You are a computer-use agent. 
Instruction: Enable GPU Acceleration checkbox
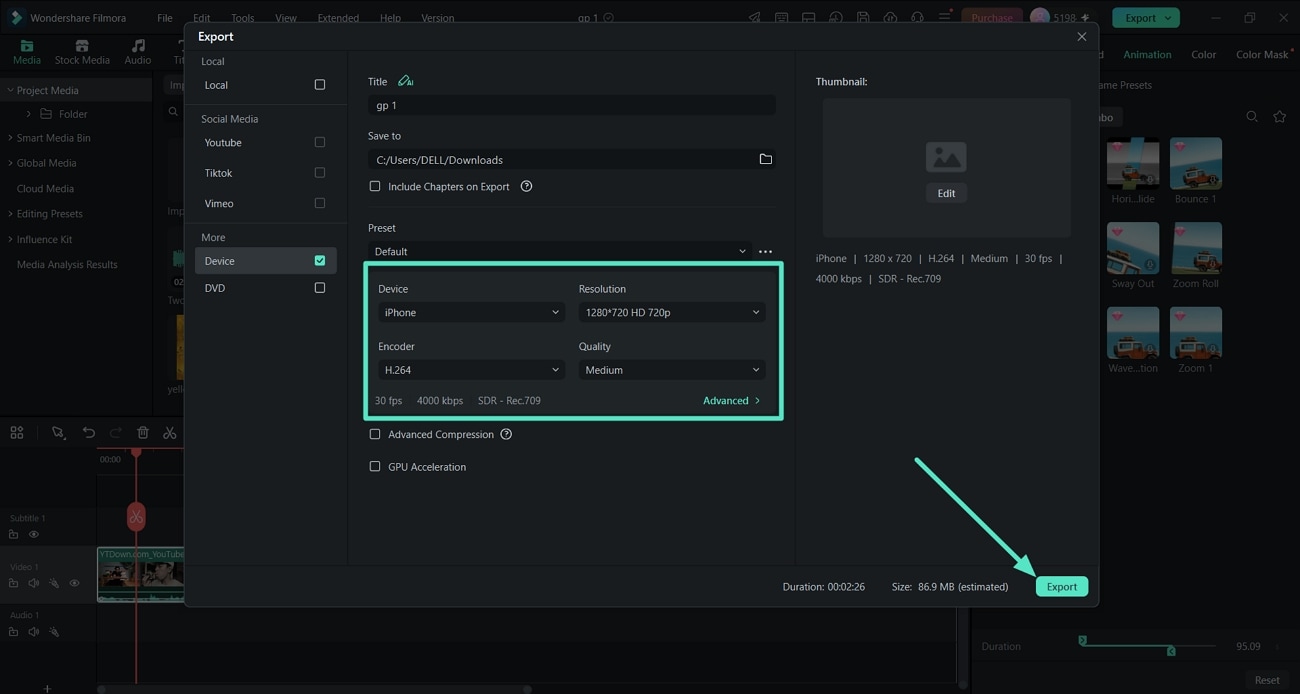(x=375, y=466)
